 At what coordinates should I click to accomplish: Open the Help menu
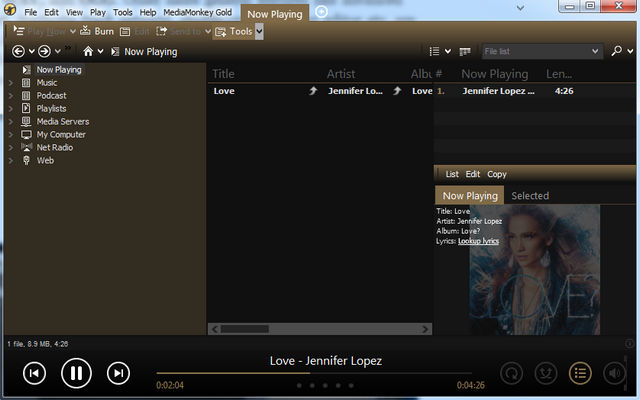pos(148,12)
